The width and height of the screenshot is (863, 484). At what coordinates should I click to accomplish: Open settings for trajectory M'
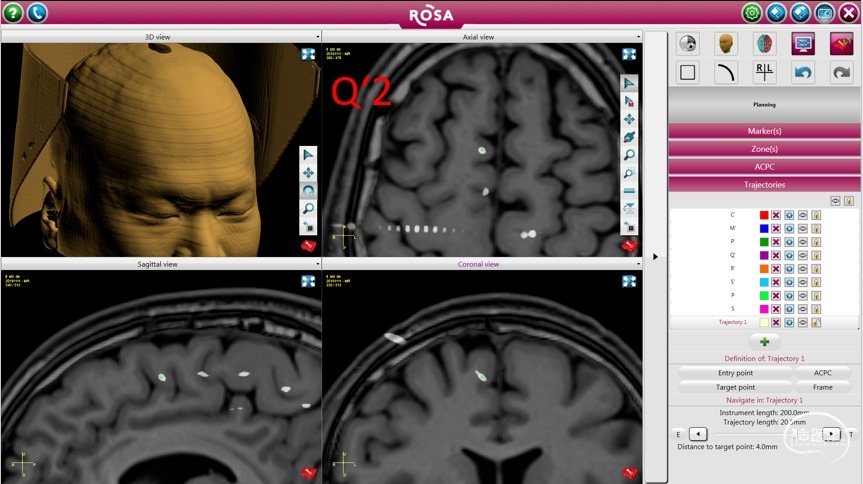789,229
